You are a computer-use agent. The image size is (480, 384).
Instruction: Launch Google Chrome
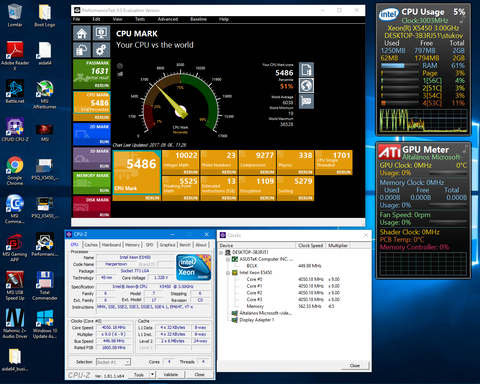[15, 171]
